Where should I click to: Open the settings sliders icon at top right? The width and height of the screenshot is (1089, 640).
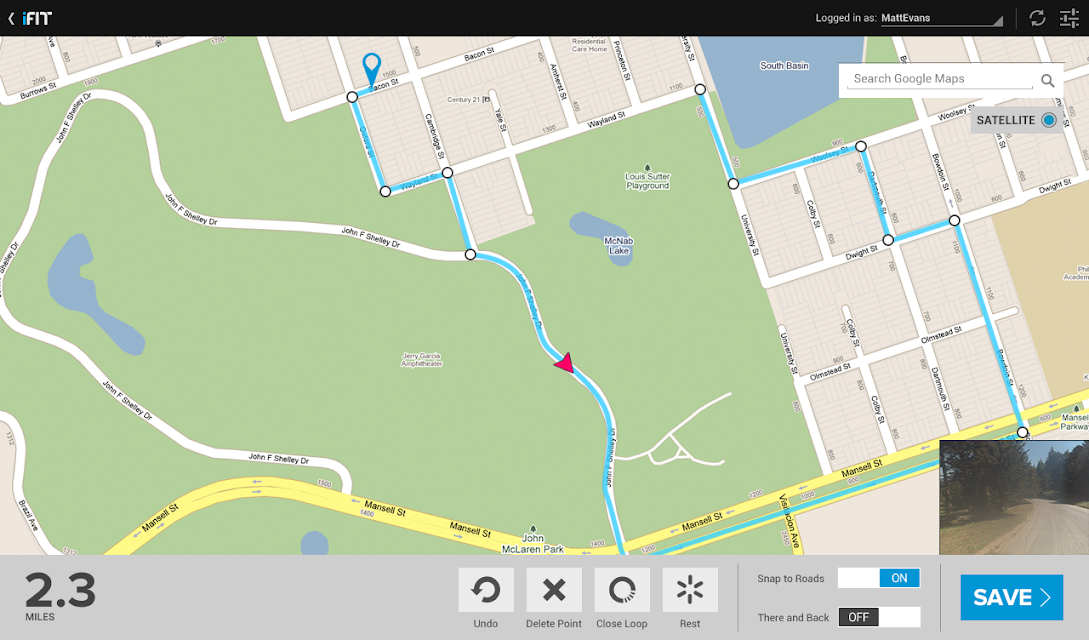[x=1070, y=18]
